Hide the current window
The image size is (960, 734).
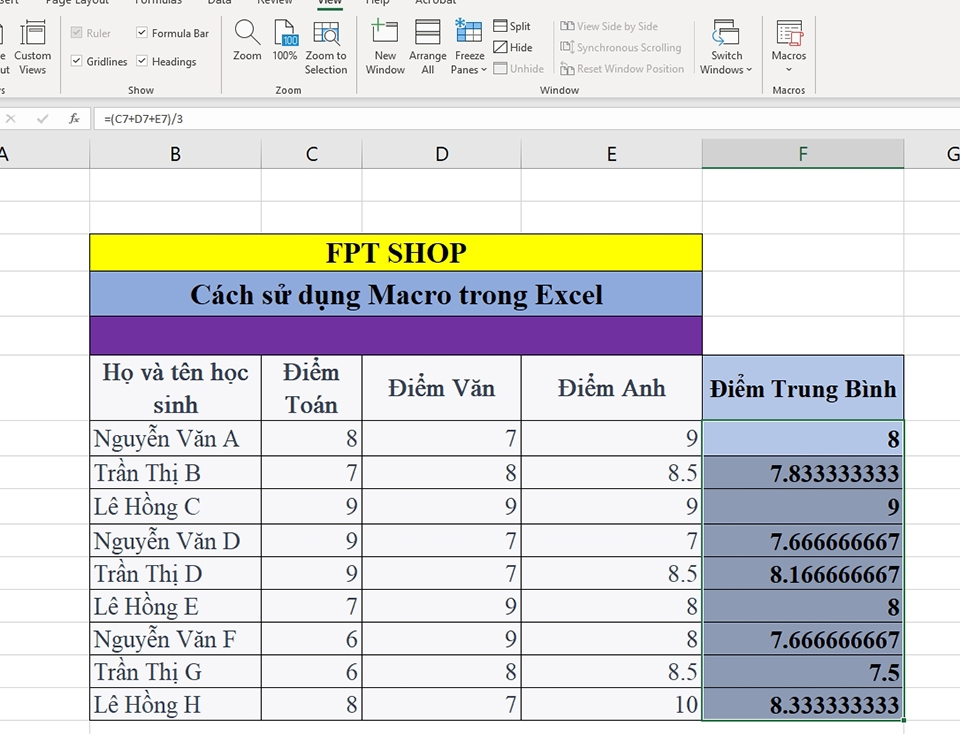click(513, 47)
